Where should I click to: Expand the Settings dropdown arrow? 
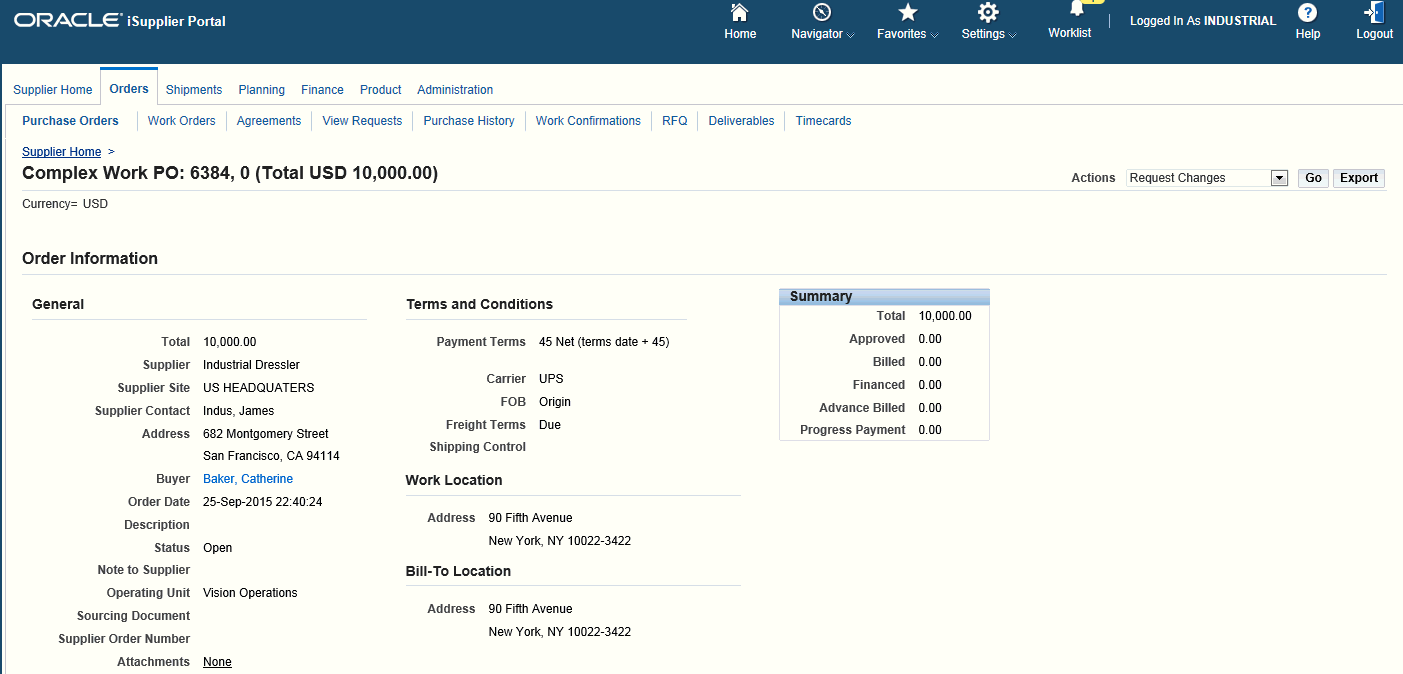coord(1012,35)
